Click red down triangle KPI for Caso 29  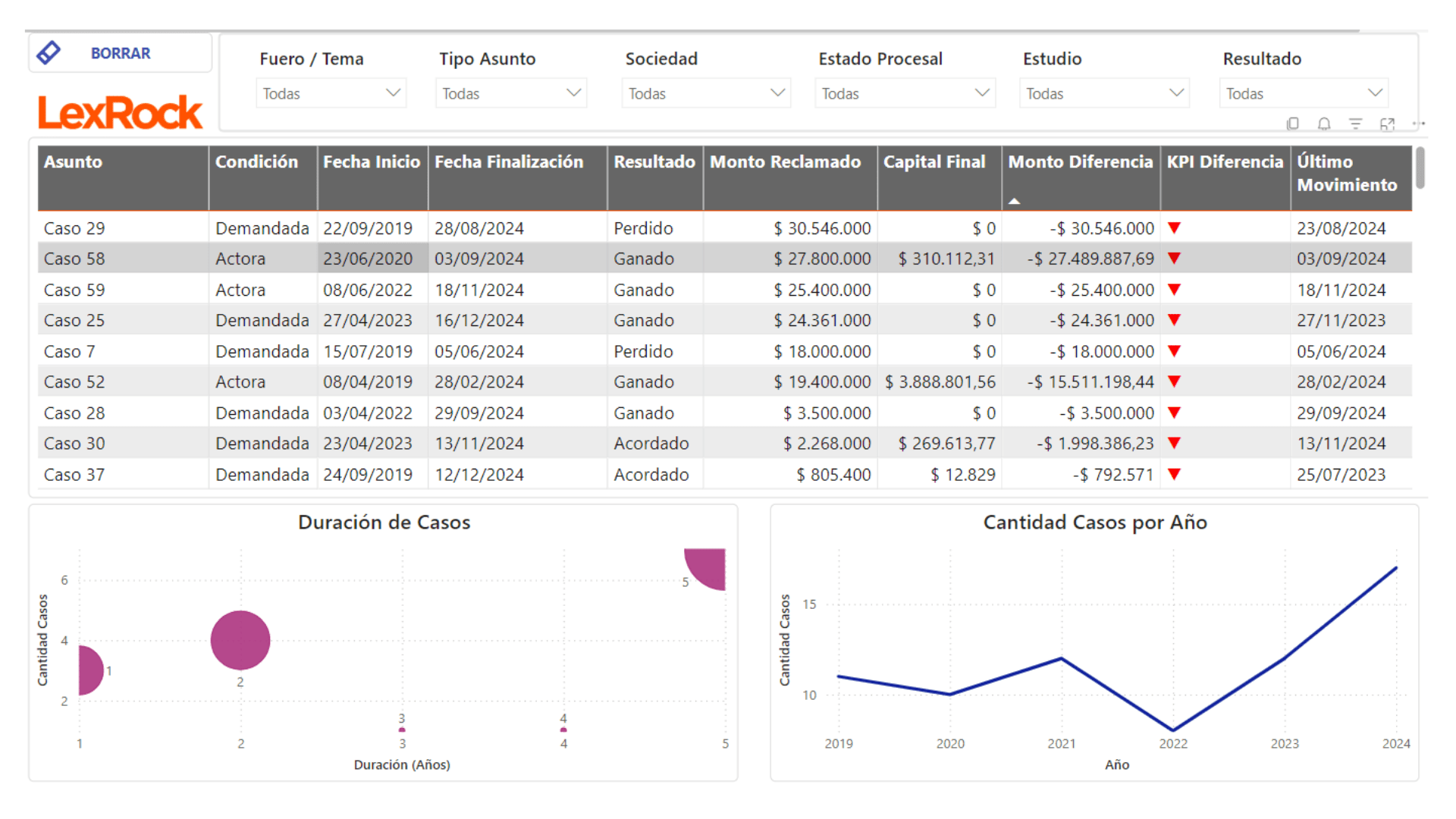click(1175, 227)
